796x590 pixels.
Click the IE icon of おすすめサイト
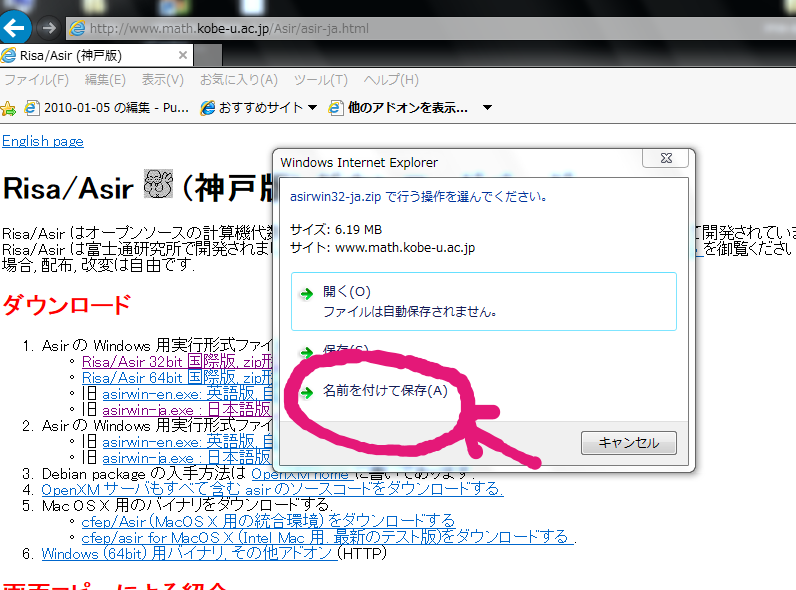208,108
